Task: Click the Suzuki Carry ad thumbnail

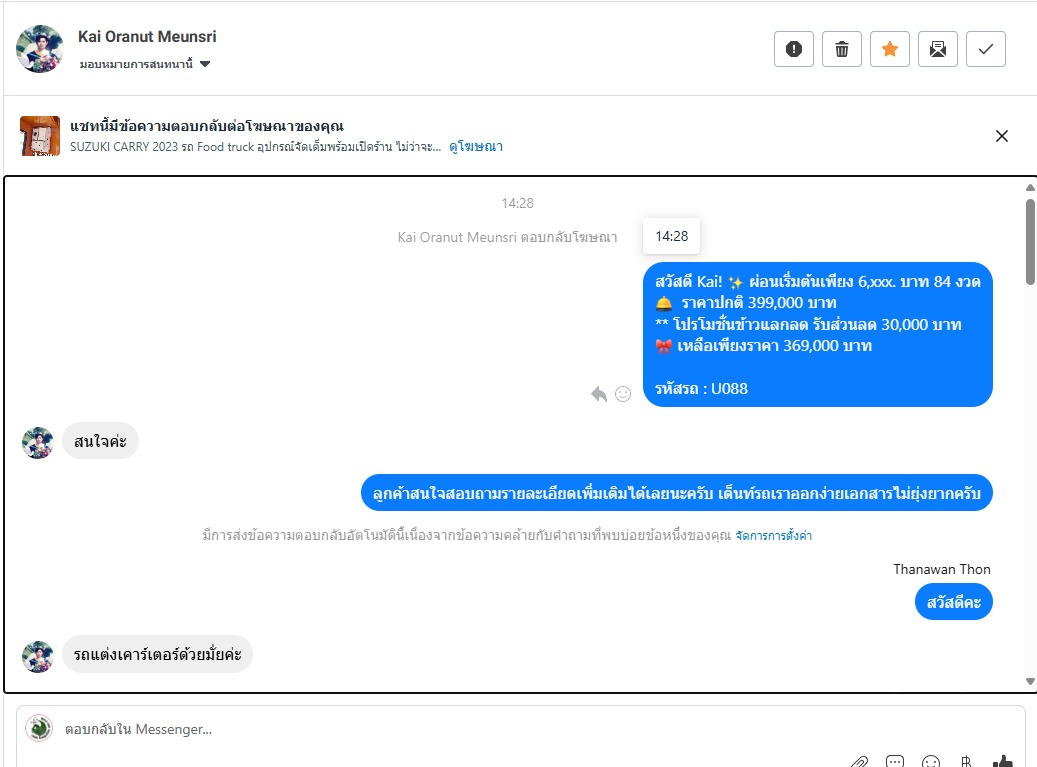Action: (x=40, y=136)
